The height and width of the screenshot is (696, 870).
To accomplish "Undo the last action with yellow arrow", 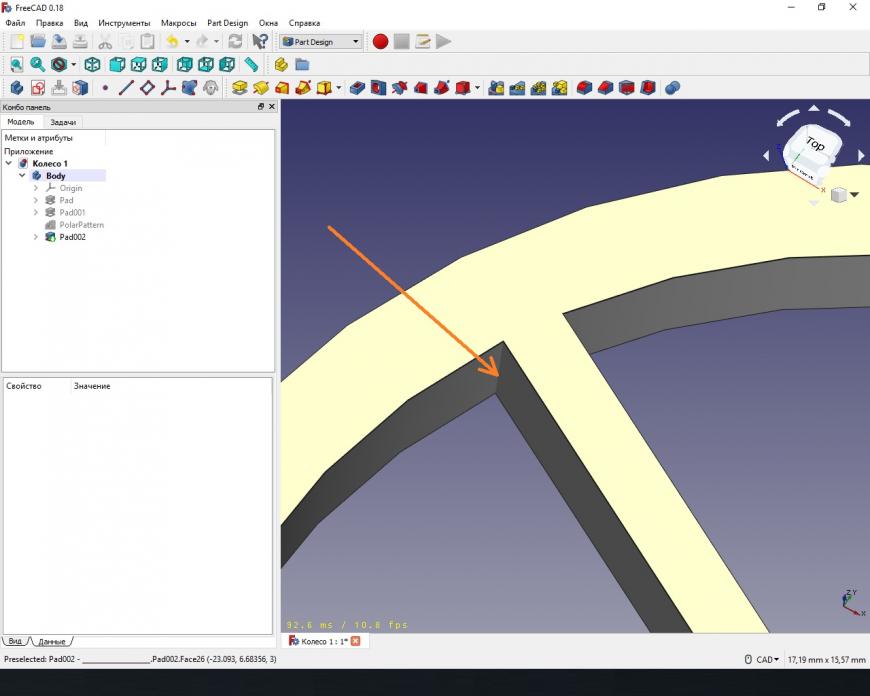I will [173, 42].
